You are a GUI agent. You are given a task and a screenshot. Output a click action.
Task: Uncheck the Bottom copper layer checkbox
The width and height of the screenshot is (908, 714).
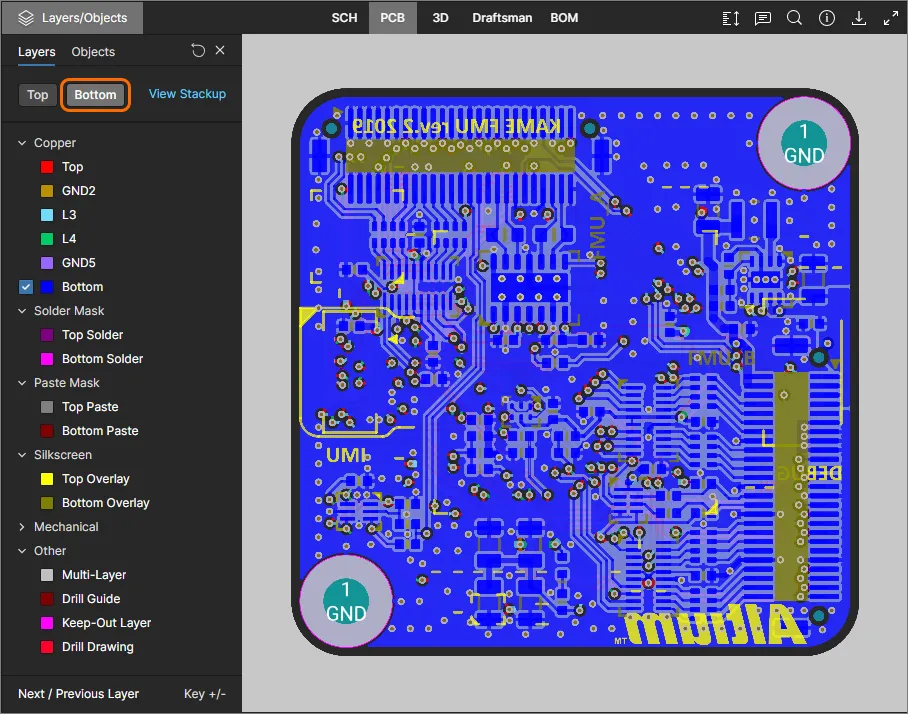tap(26, 287)
